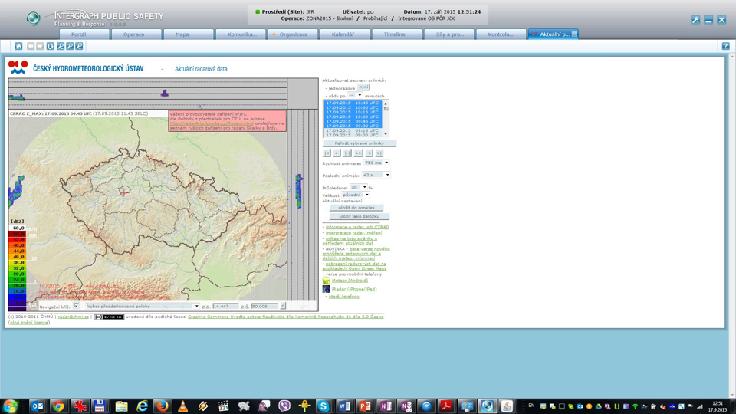Click the floppy disk save icon in taskbar
The height and width of the screenshot is (414, 736).
click(x=99, y=406)
